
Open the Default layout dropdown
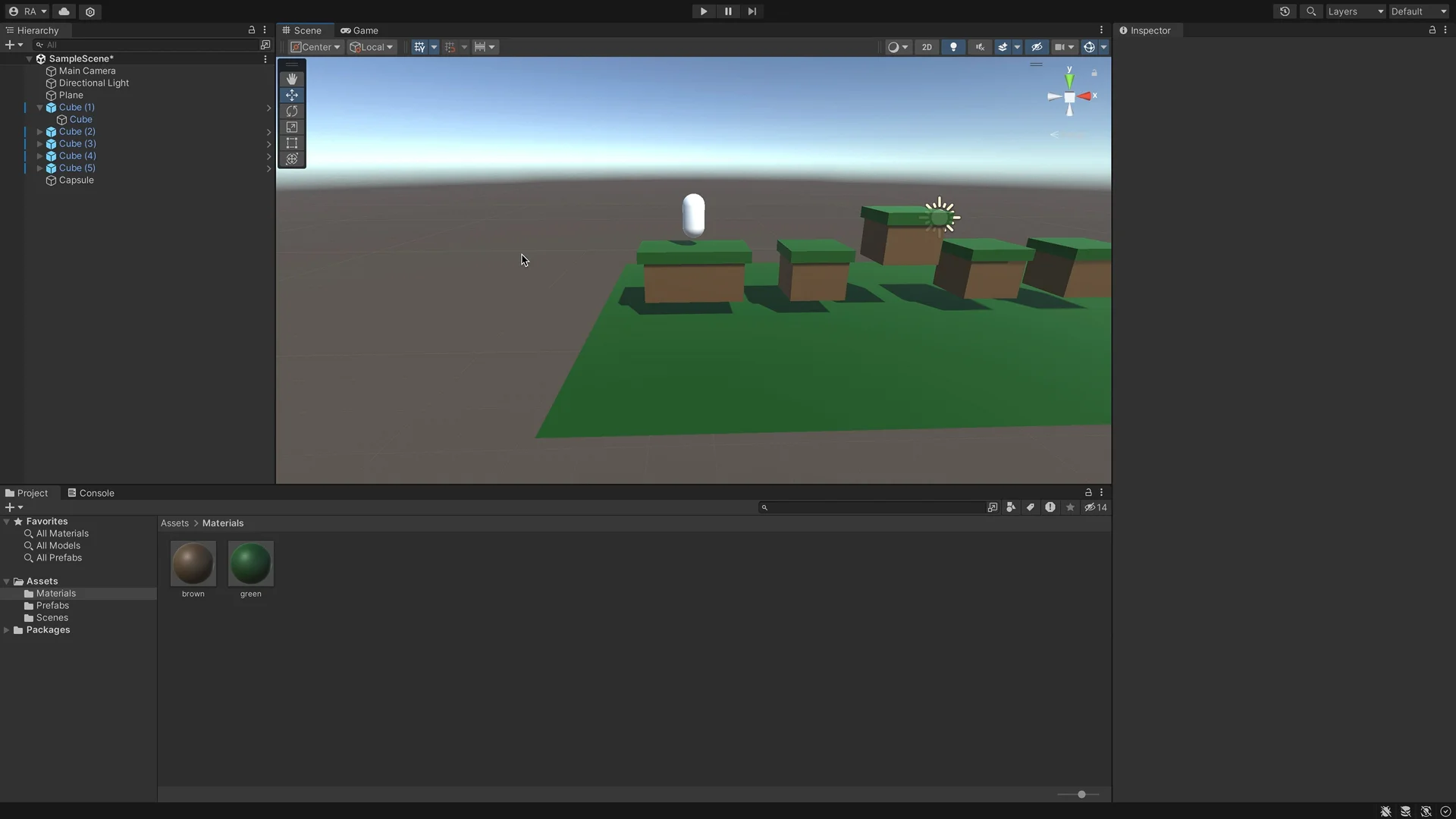[x=1419, y=11]
